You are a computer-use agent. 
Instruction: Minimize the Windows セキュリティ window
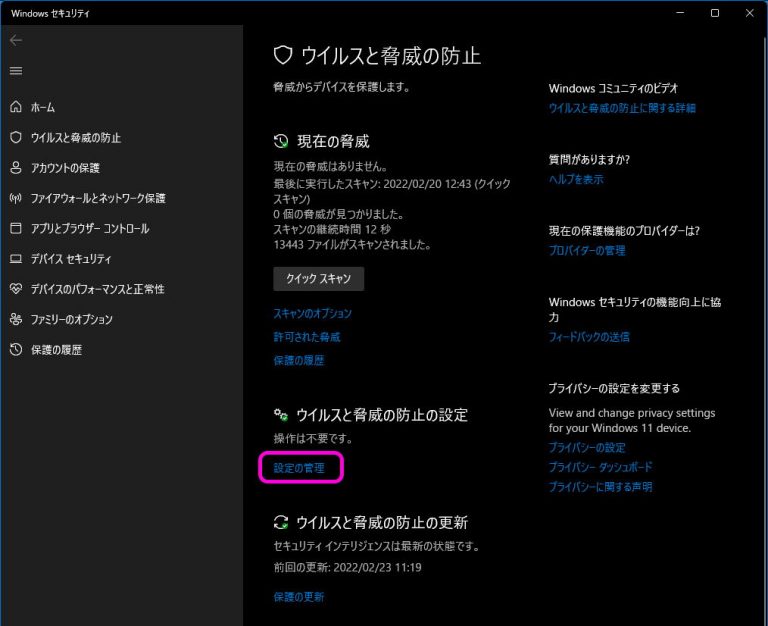tap(680, 13)
